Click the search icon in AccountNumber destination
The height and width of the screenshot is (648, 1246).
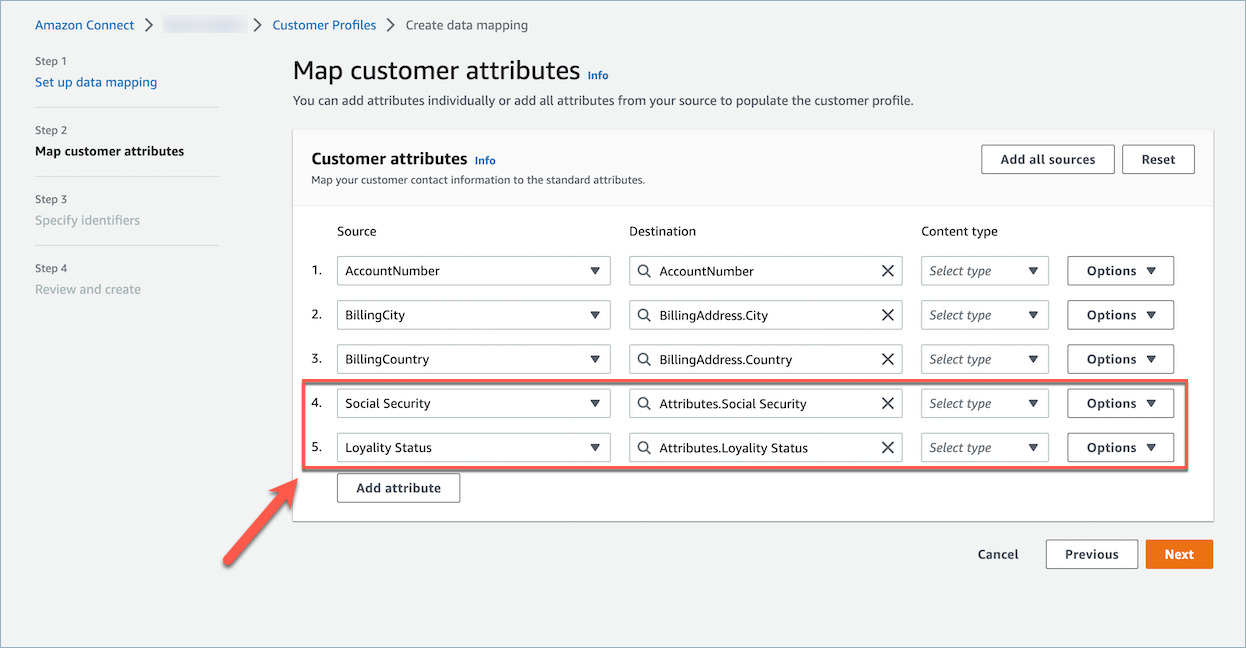click(x=645, y=271)
